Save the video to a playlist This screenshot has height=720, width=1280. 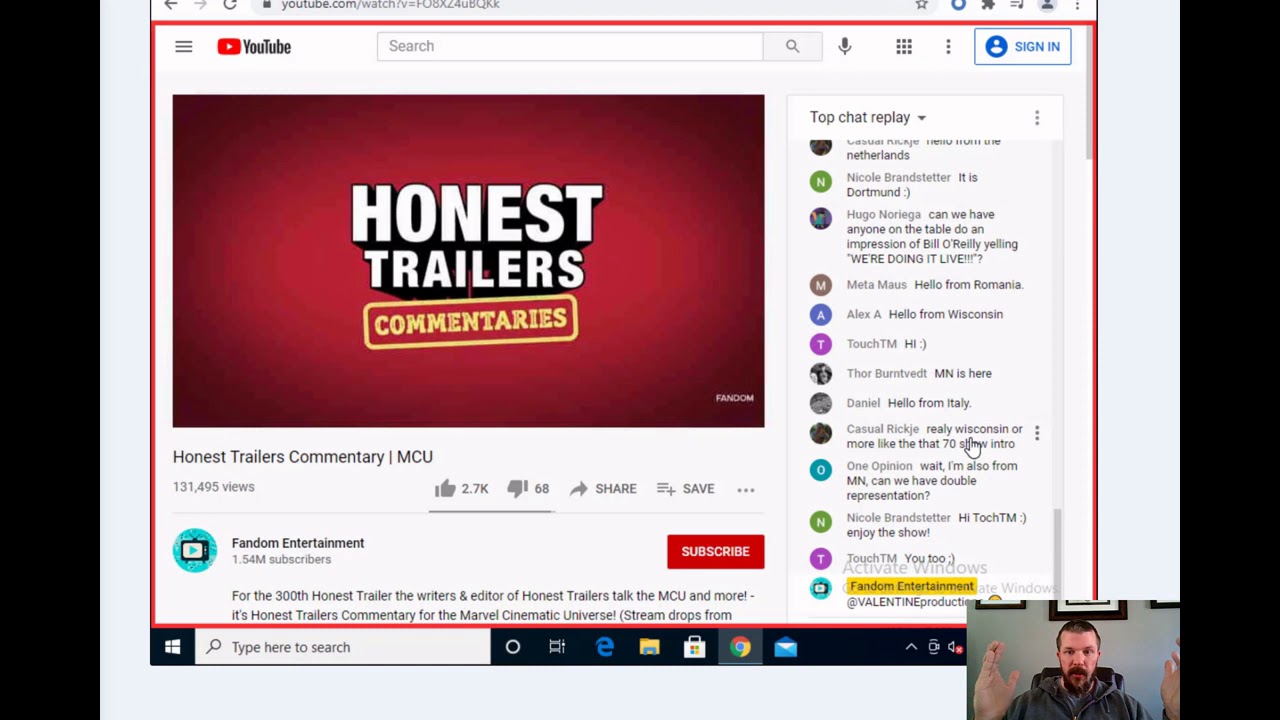tap(685, 489)
